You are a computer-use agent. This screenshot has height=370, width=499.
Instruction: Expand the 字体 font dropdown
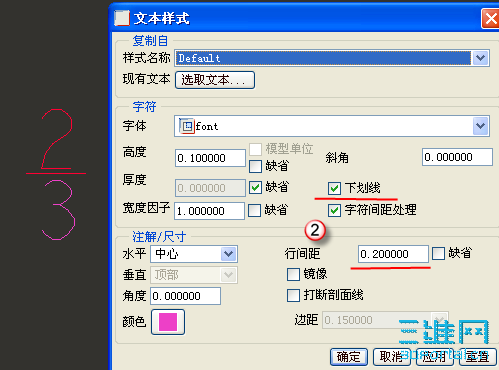coord(480,126)
